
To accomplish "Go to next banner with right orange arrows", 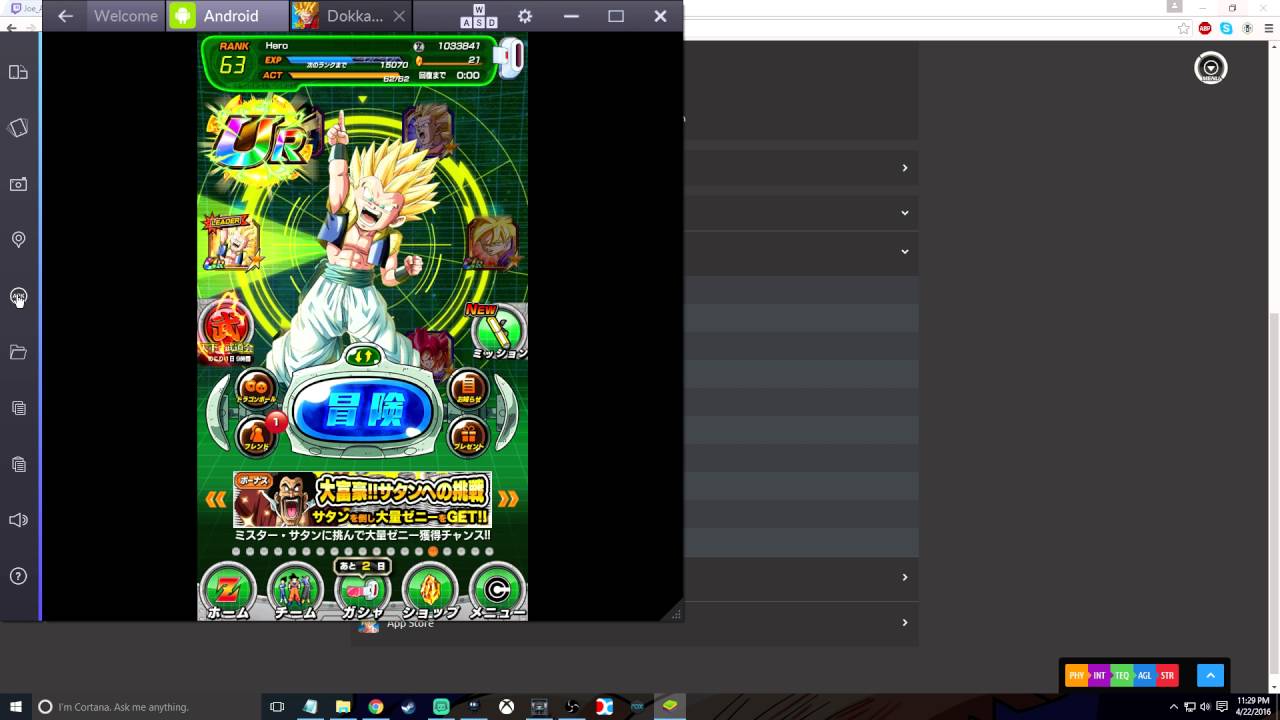I will 508,499.
